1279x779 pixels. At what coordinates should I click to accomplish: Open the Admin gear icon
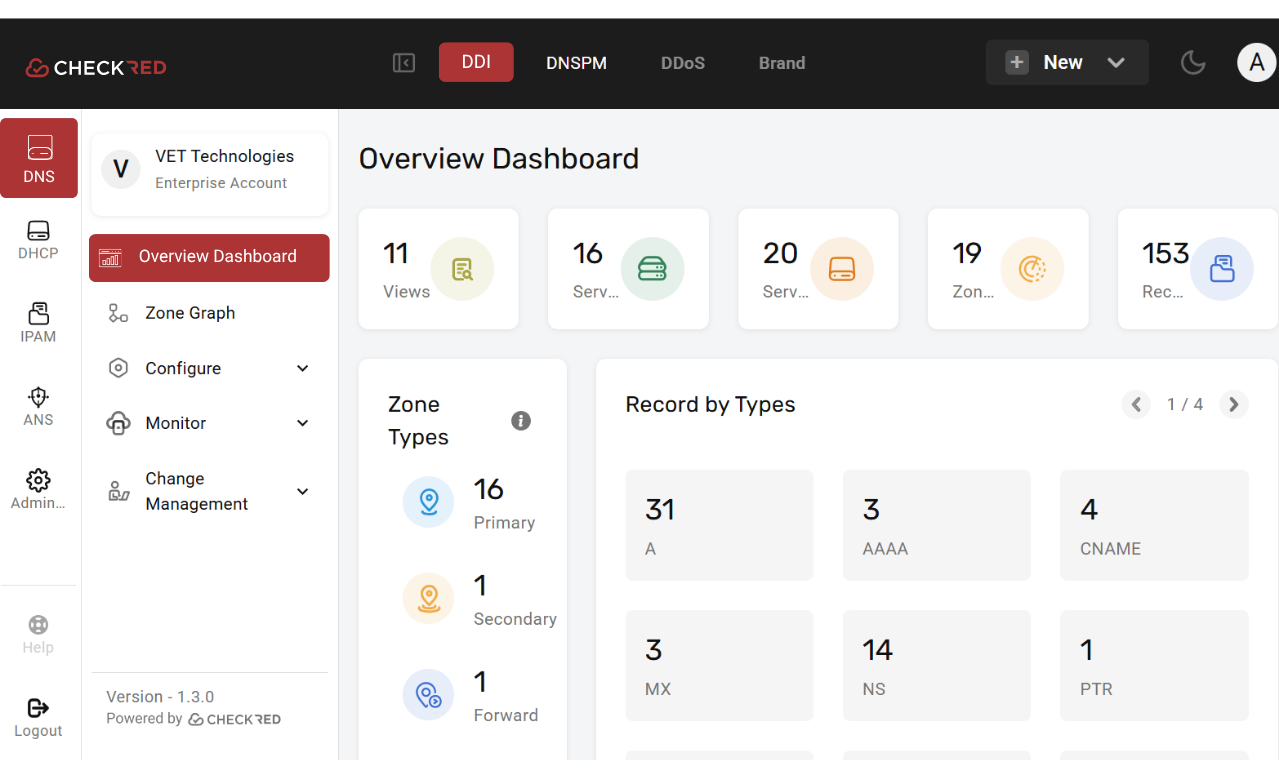tap(38, 489)
